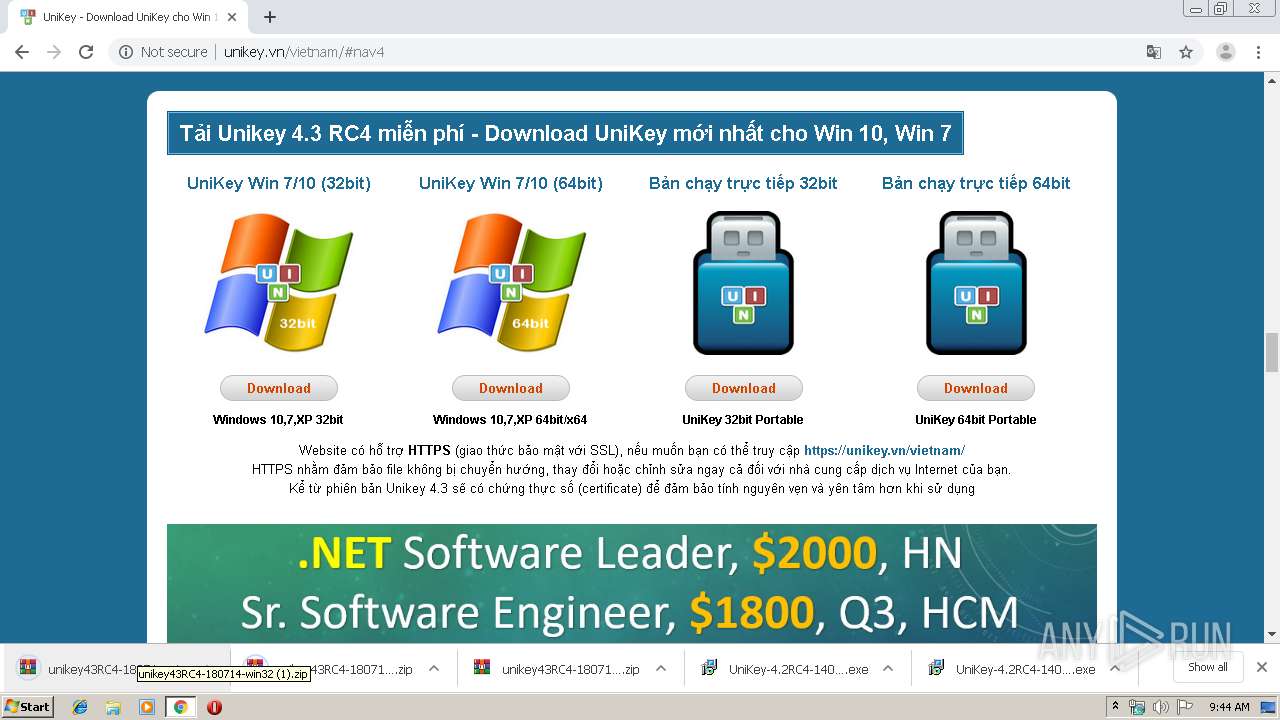Click the 32bit portable USB drive image
Image resolution: width=1280 pixels, height=720 pixels.
coord(743,283)
